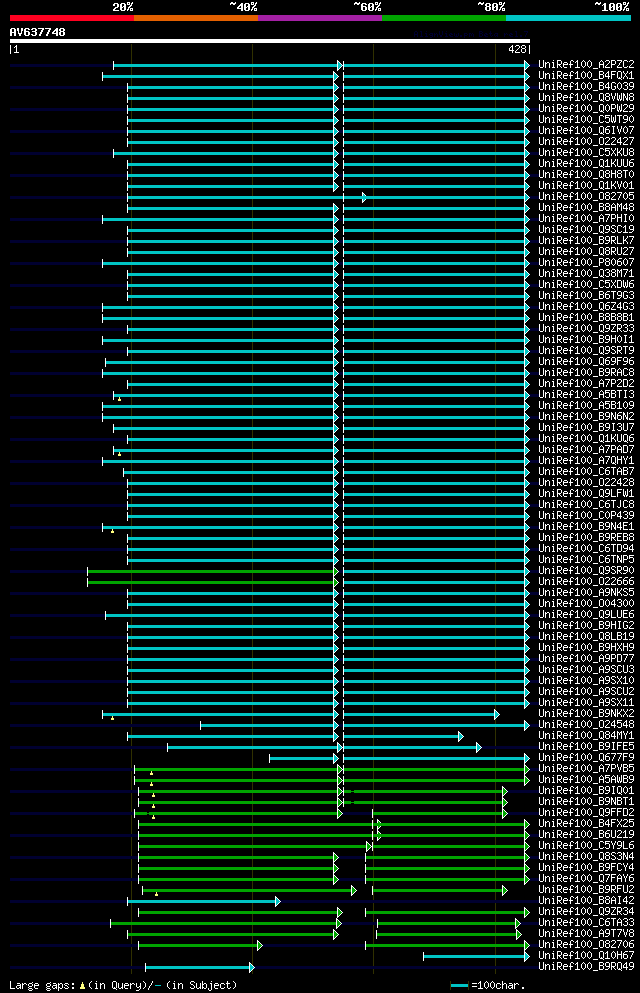Select hit label UniRef100_O24548
This screenshot has height=993, width=640.
[x=586, y=725]
